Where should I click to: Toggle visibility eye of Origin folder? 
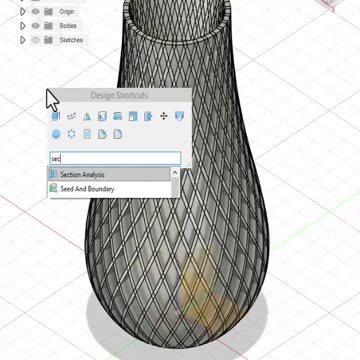pyautogui.click(x=36, y=12)
